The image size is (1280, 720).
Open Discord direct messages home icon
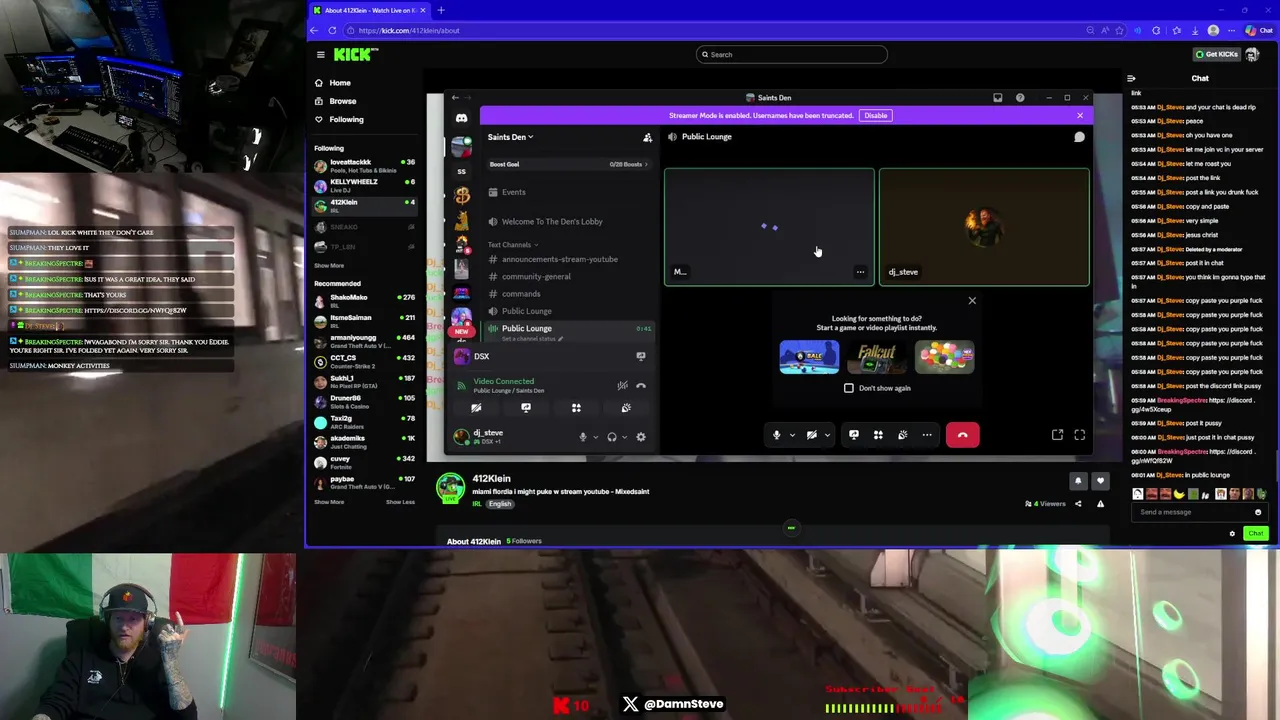coord(461,118)
